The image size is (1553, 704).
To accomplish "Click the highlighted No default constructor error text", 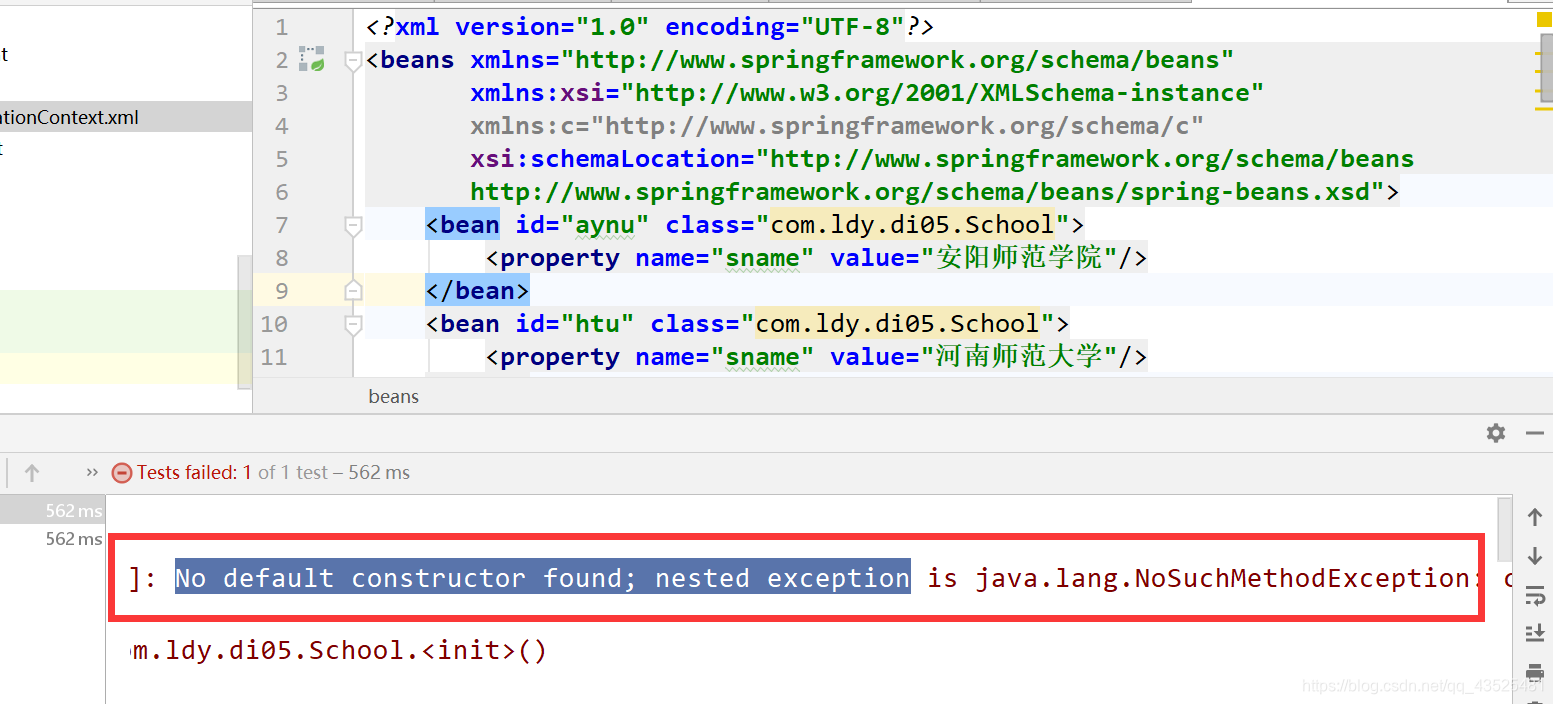I will coord(540,577).
